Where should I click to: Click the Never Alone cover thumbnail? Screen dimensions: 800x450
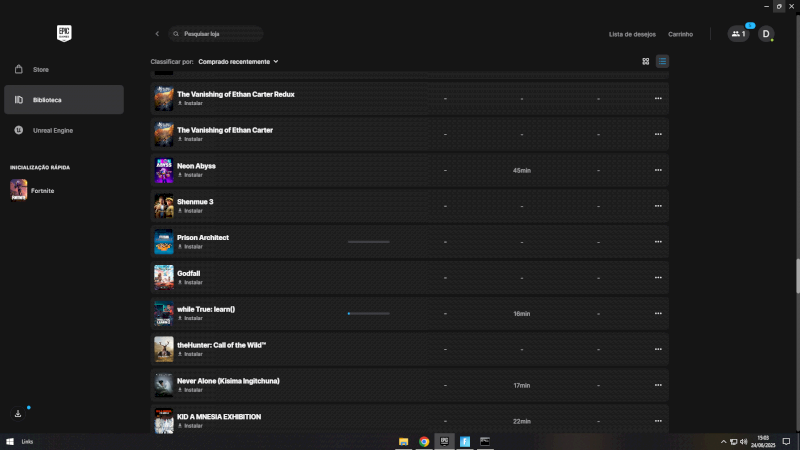[164, 385]
